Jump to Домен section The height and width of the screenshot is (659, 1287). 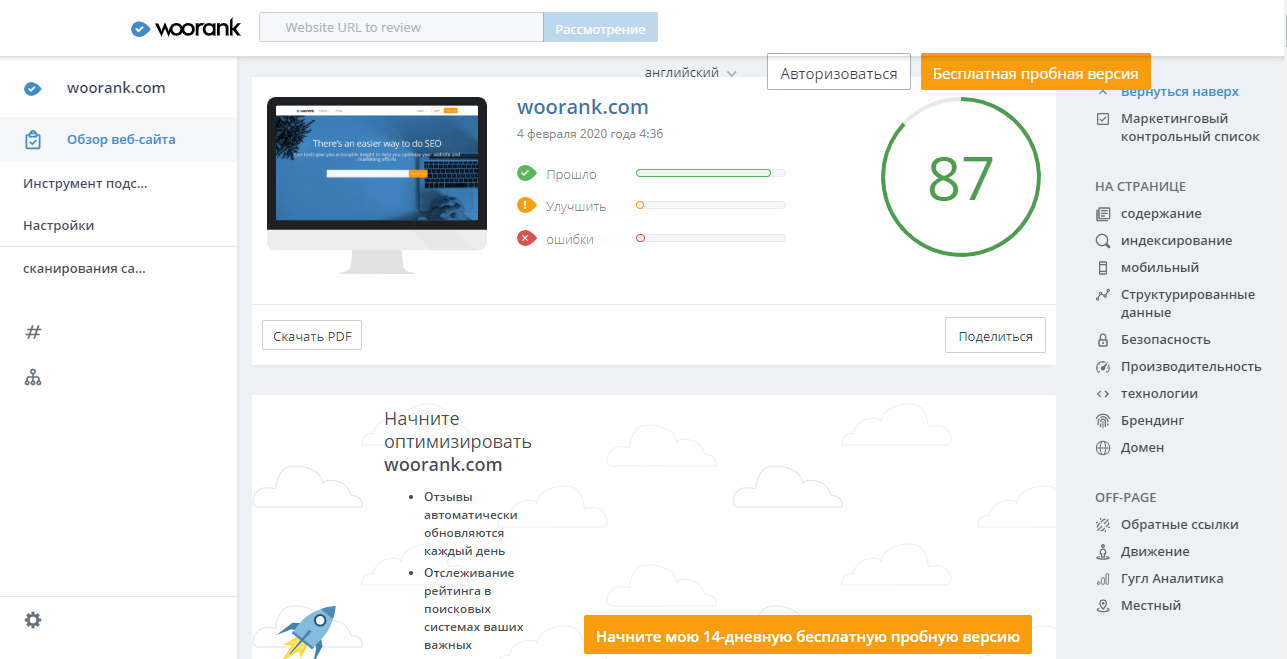(1143, 448)
